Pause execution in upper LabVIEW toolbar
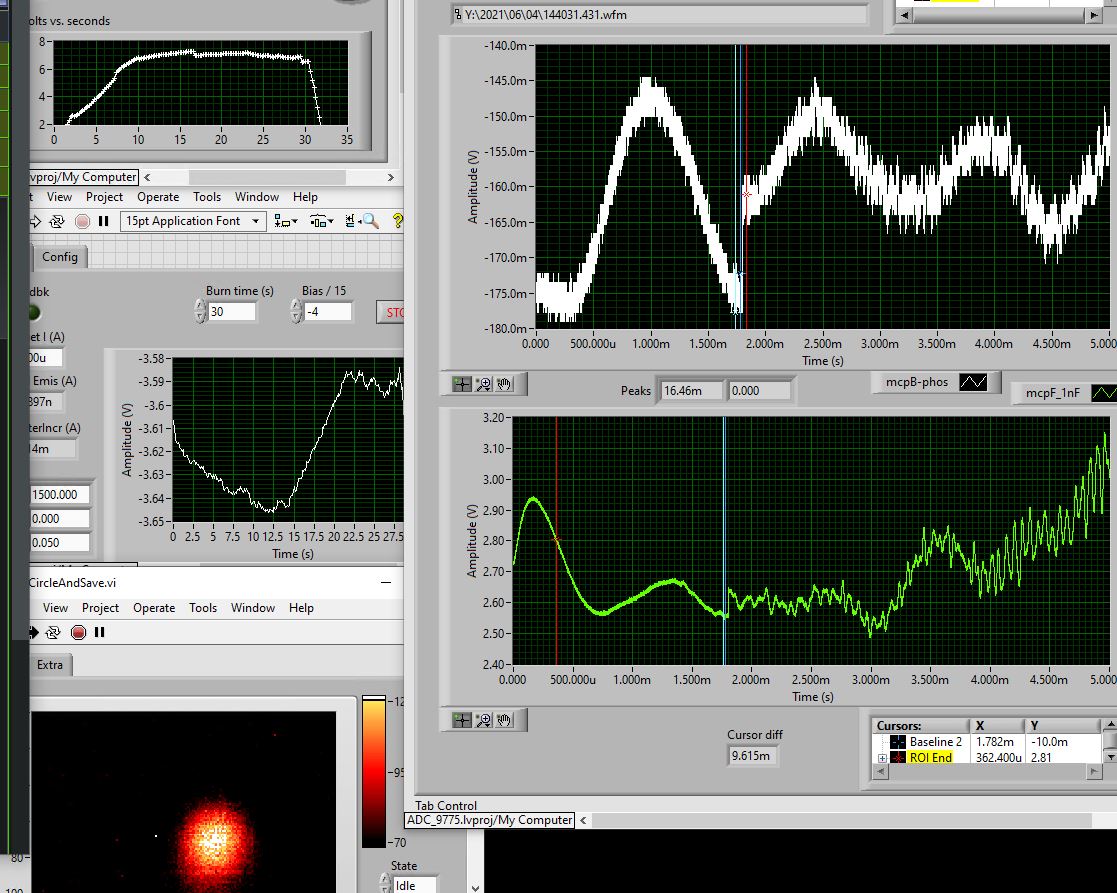This screenshot has height=893, width=1117. [x=103, y=221]
